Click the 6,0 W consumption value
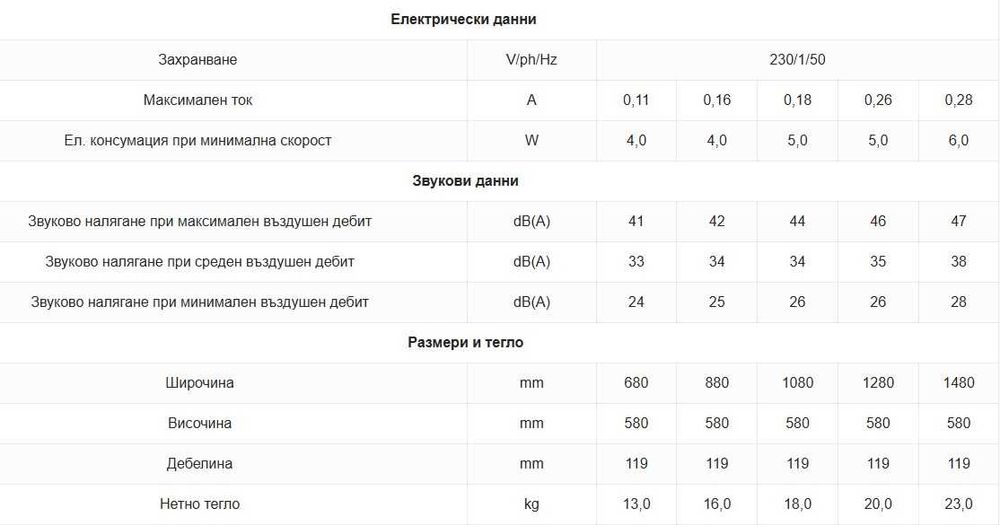The width and height of the screenshot is (1000, 525). click(958, 141)
